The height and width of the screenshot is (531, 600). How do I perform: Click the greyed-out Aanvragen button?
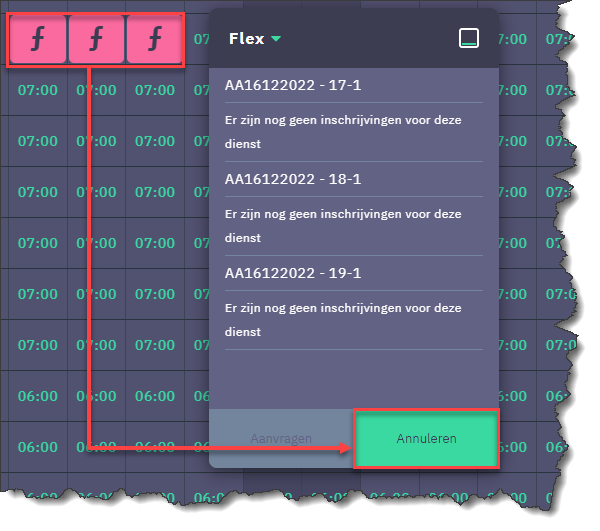tap(281, 438)
